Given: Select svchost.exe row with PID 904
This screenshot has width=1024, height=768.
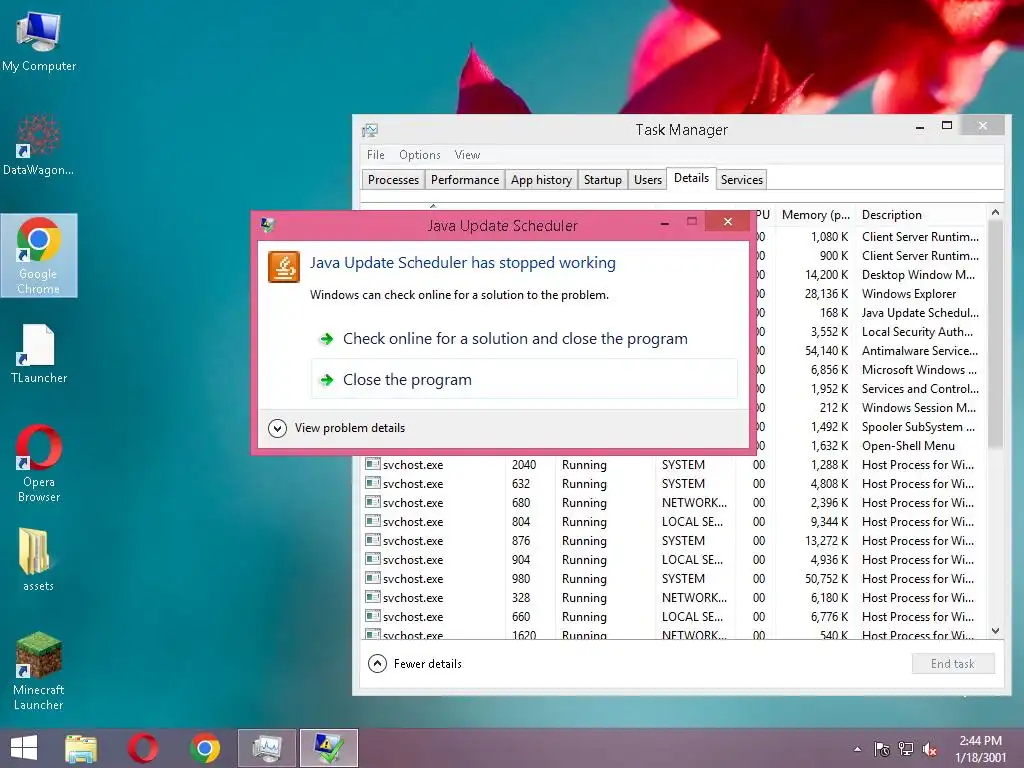Looking at the screenshot, I should [x=675, y=560].
